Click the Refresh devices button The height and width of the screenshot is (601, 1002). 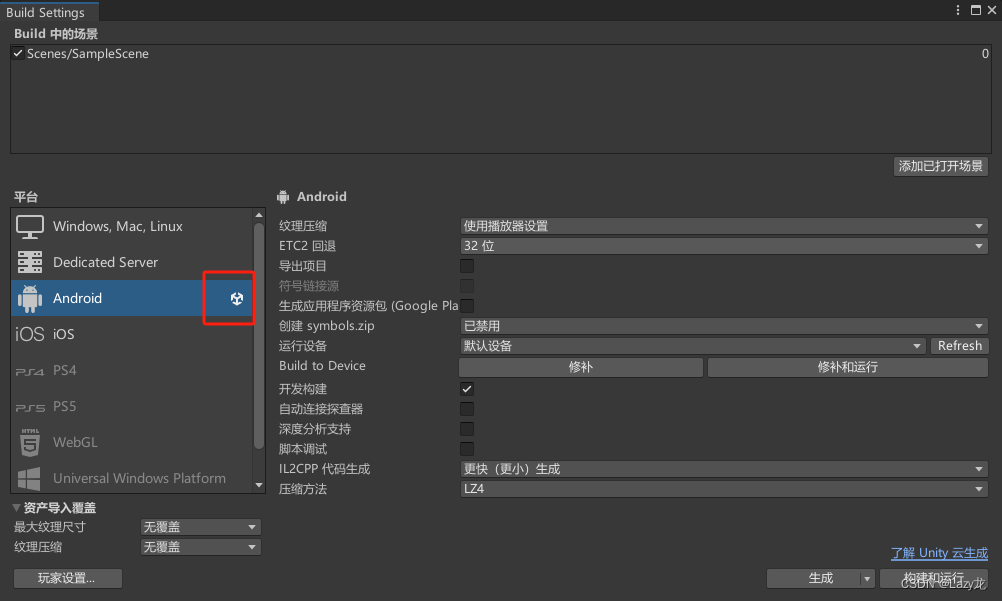[960, 346]
